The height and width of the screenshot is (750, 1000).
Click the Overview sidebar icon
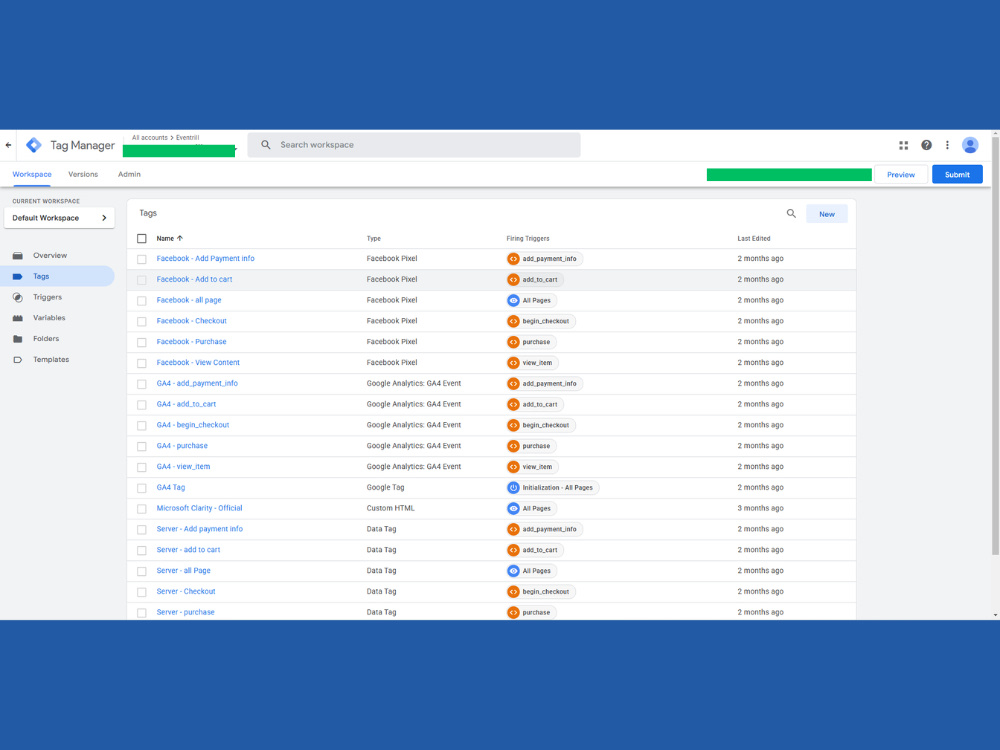(18, 256)
